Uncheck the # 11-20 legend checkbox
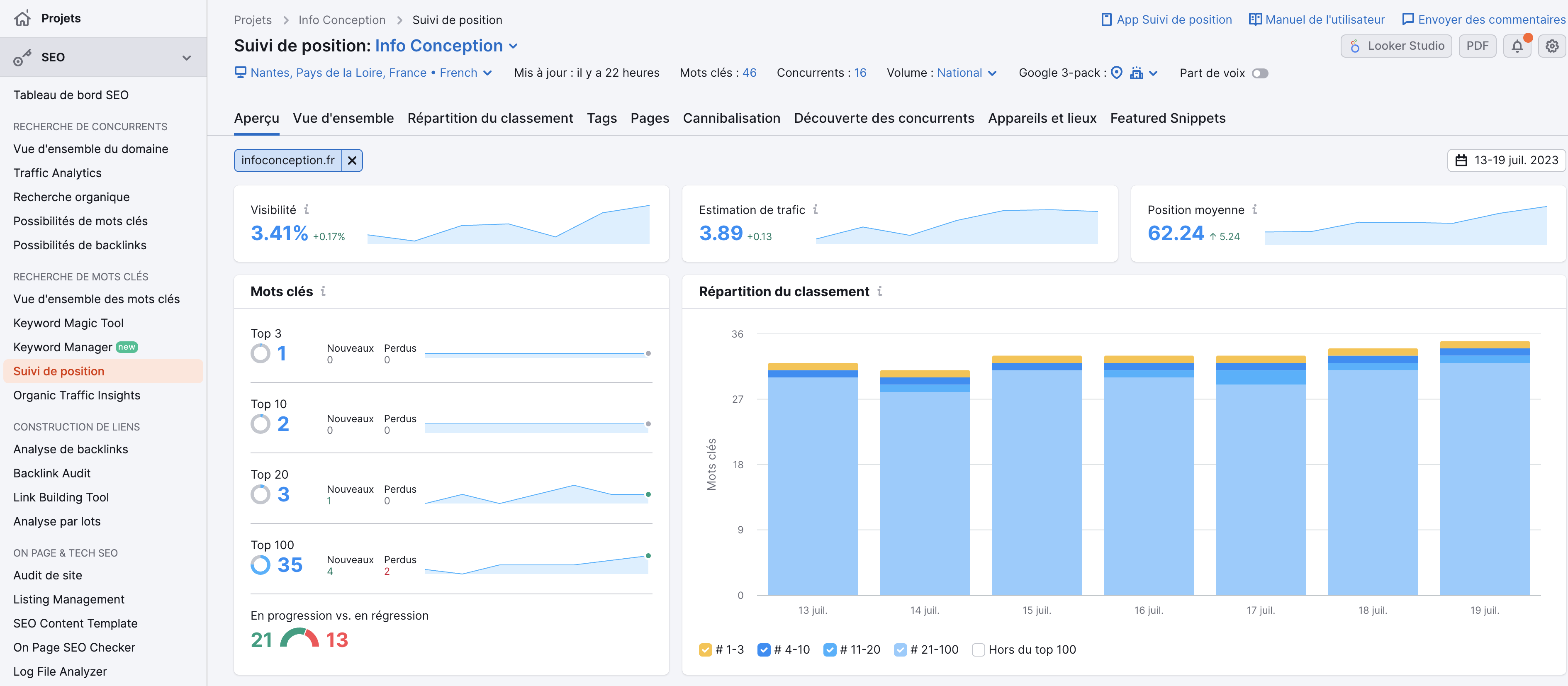Screen dimensions: 1568x686 (830, 650)
